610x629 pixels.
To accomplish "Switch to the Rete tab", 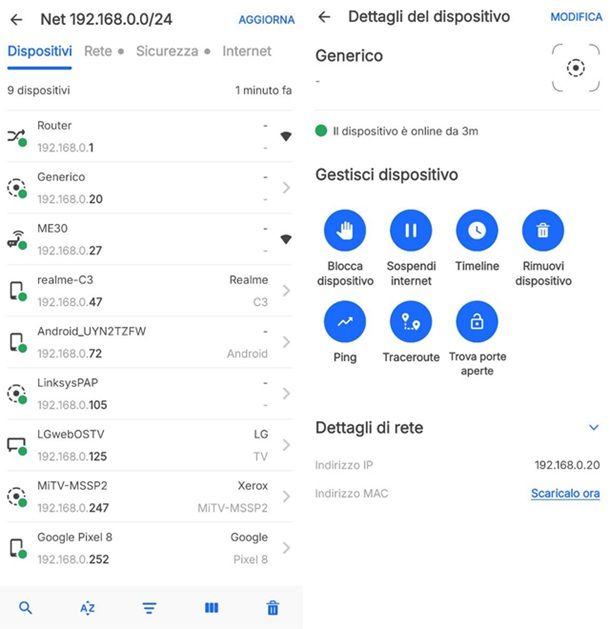I will 98,51.
